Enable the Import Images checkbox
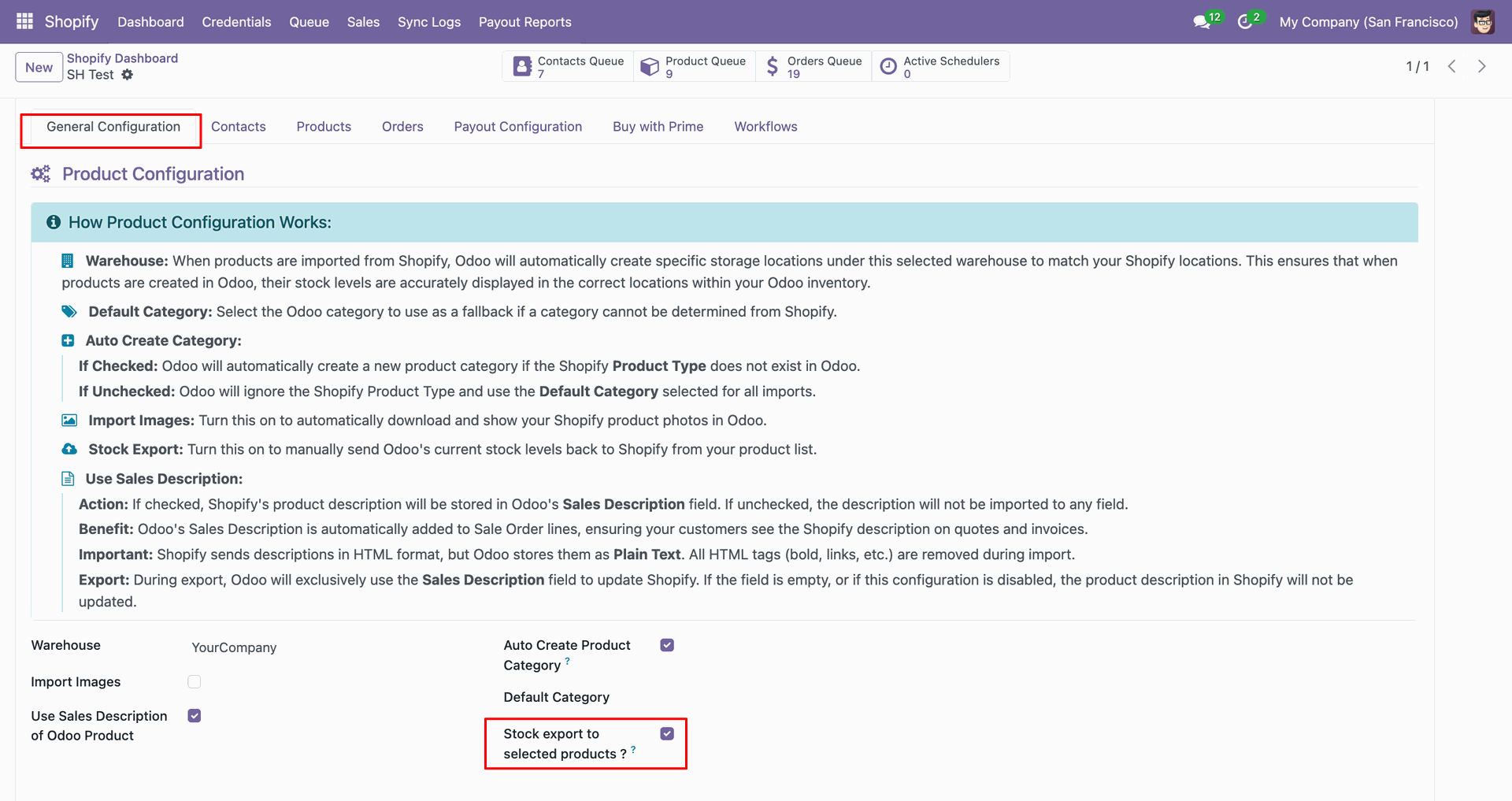Image resolution: width=1512 pixels, height=801 pixels. coord(195,682)
